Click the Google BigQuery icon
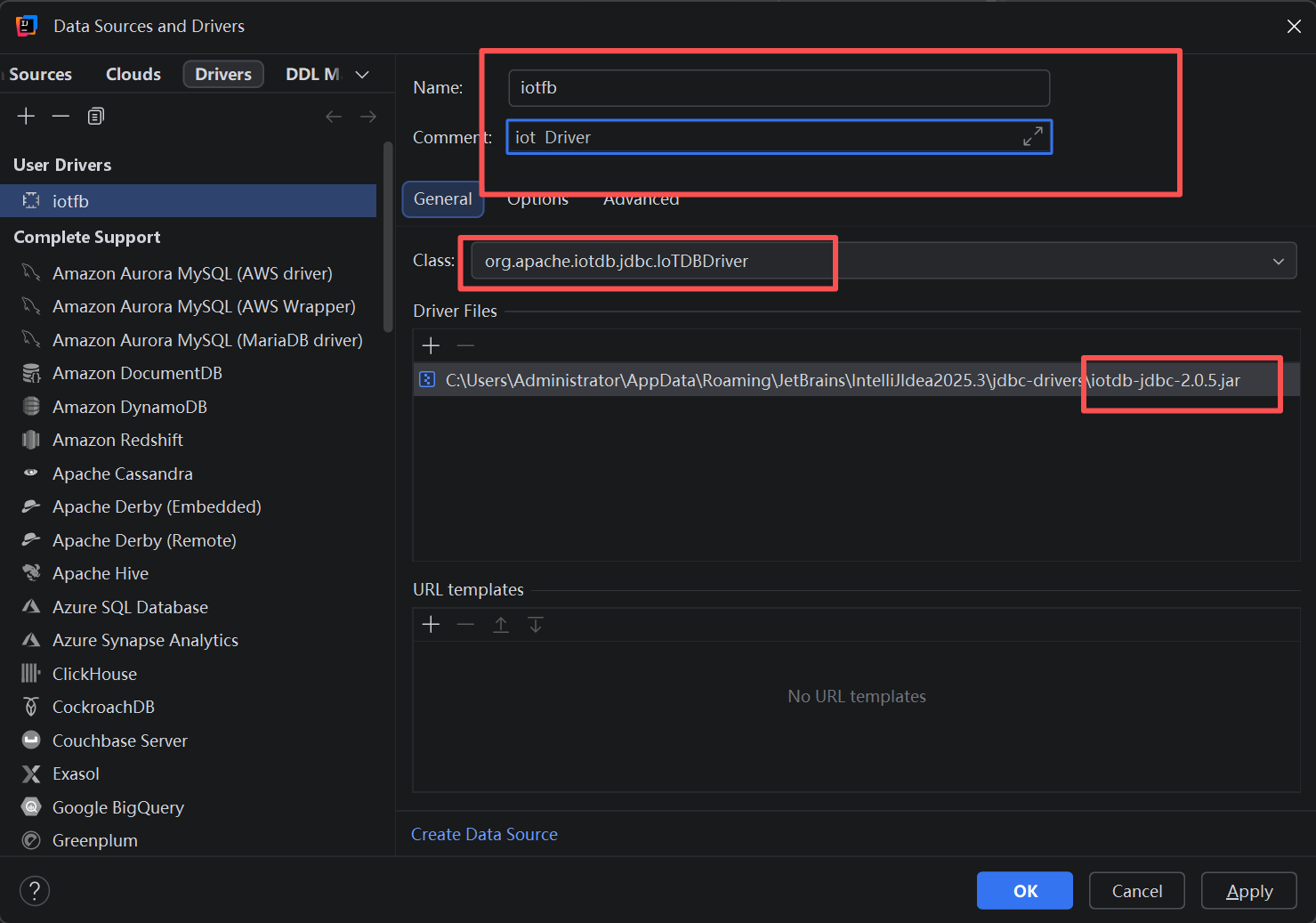Image resolution: width=1316 pixels, height=923 pixels. click(x=31, y=806)
